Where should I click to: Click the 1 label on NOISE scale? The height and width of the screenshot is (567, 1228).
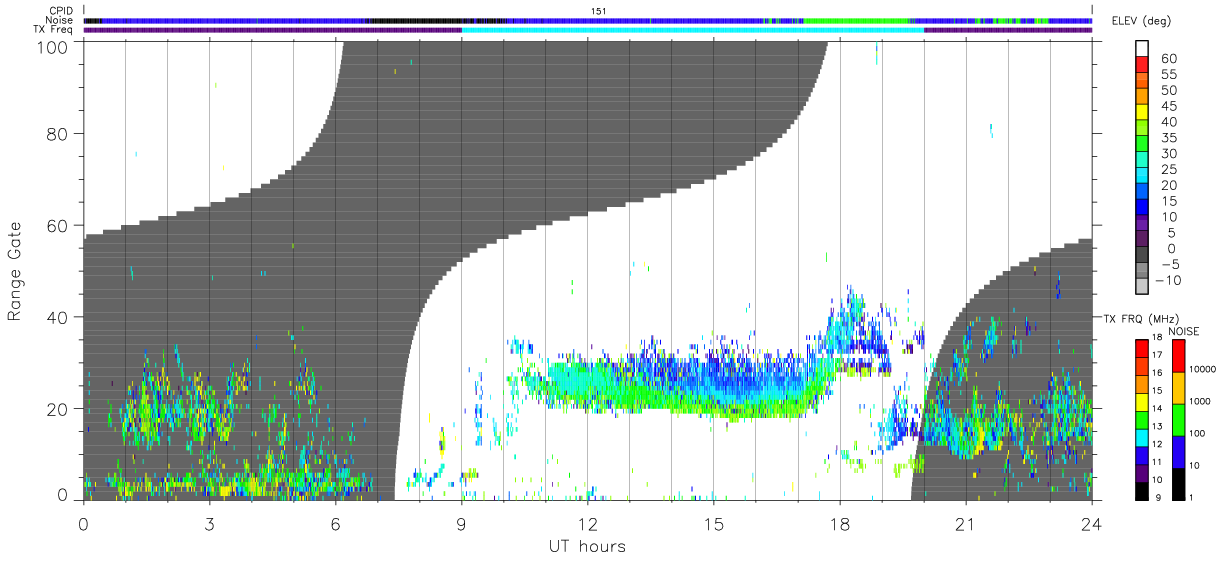(1193, 497)
